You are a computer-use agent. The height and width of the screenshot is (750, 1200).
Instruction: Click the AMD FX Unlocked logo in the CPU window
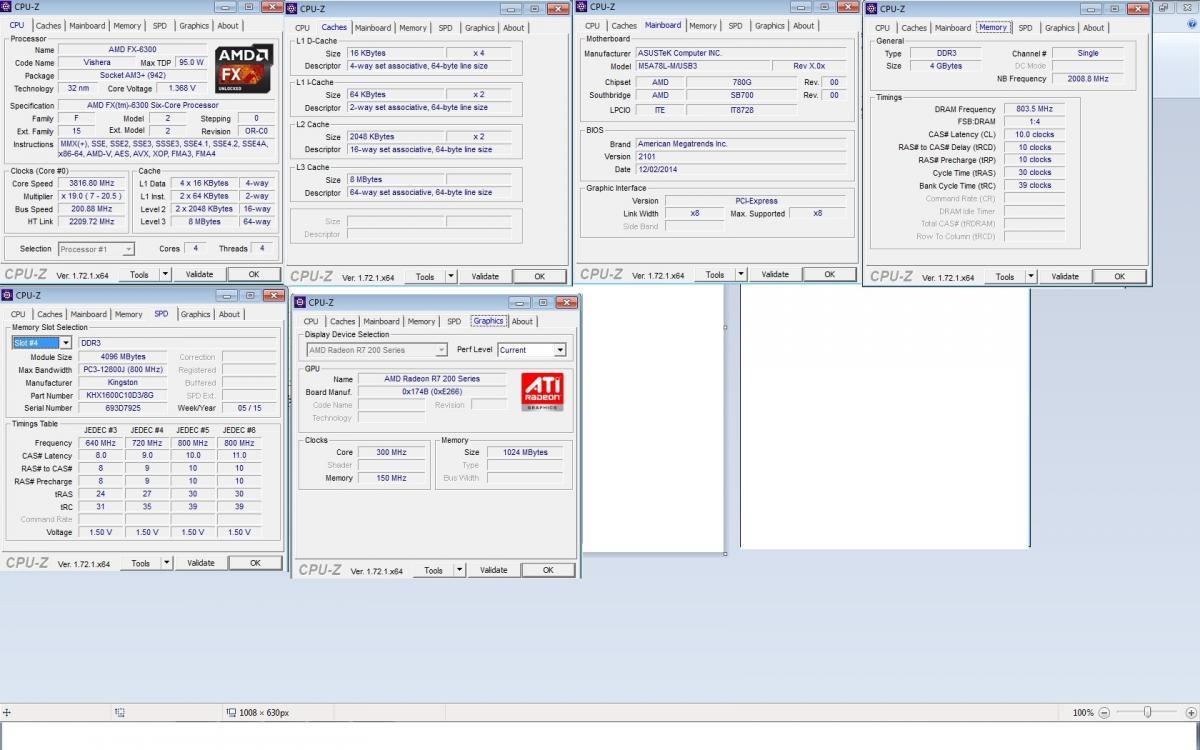[244, 68]
